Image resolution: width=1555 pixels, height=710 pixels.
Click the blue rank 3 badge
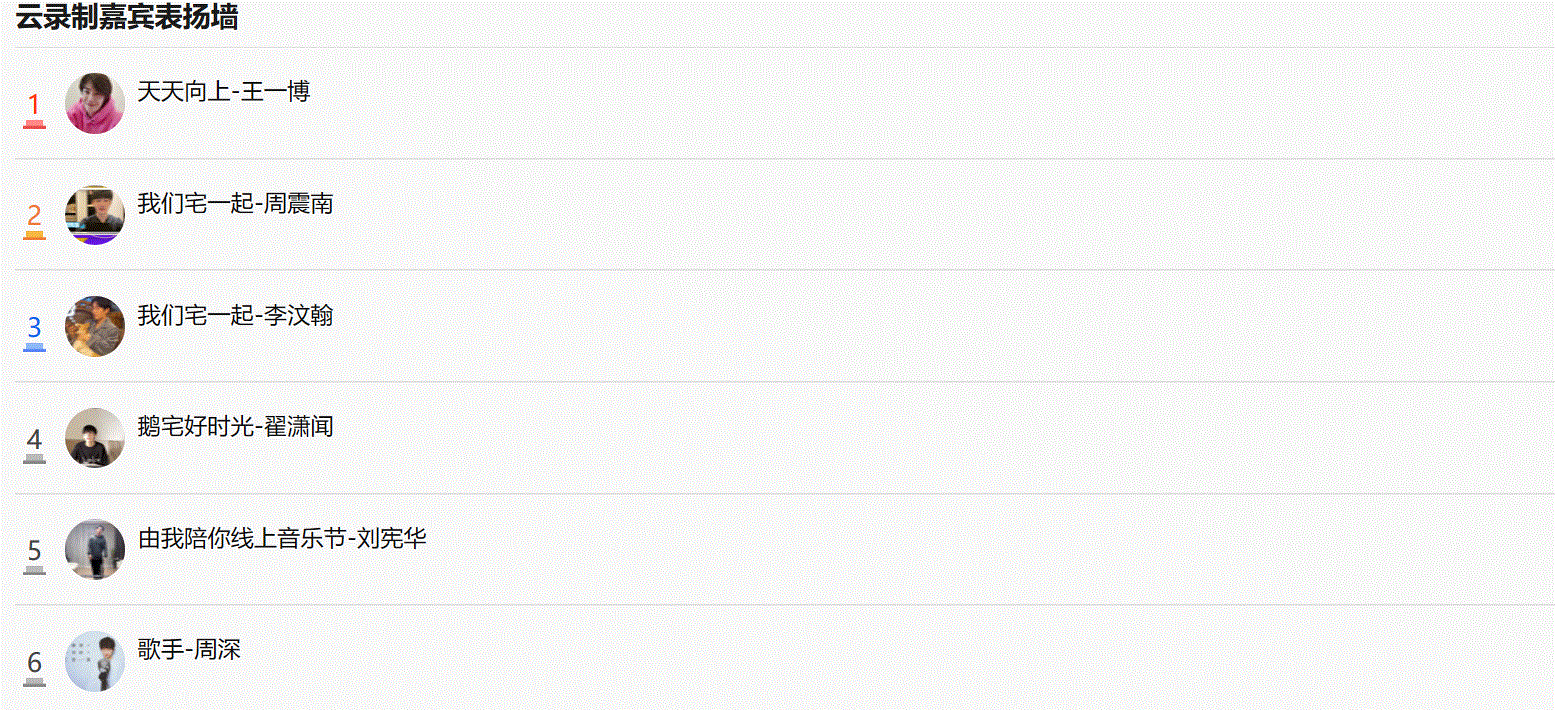coord(34,332)
